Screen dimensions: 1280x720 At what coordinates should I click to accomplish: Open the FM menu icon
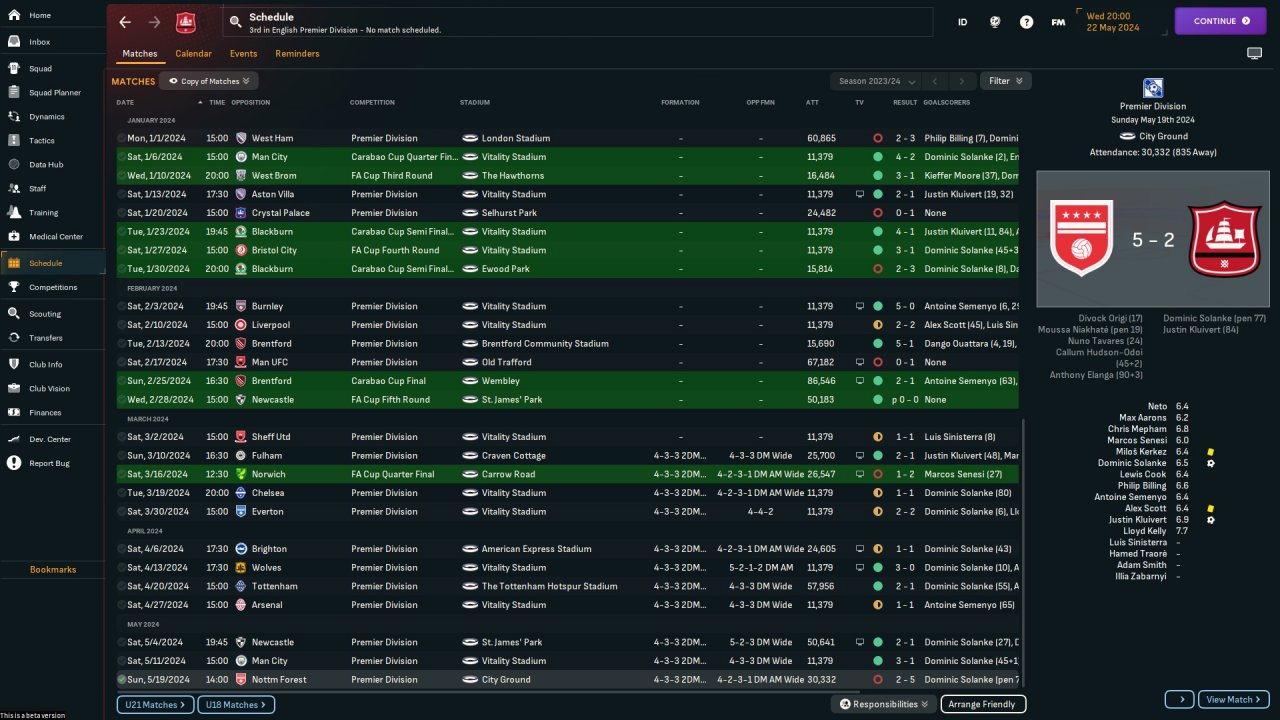pyautogui.click(x=1058, y=22)
